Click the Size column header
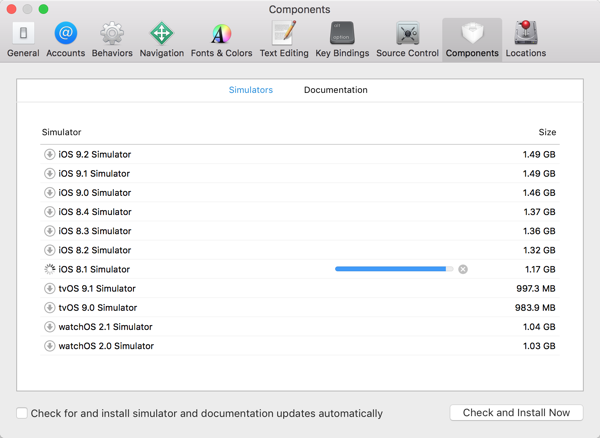The height and width of the screenshot is (438, 600). click(547, 132)
